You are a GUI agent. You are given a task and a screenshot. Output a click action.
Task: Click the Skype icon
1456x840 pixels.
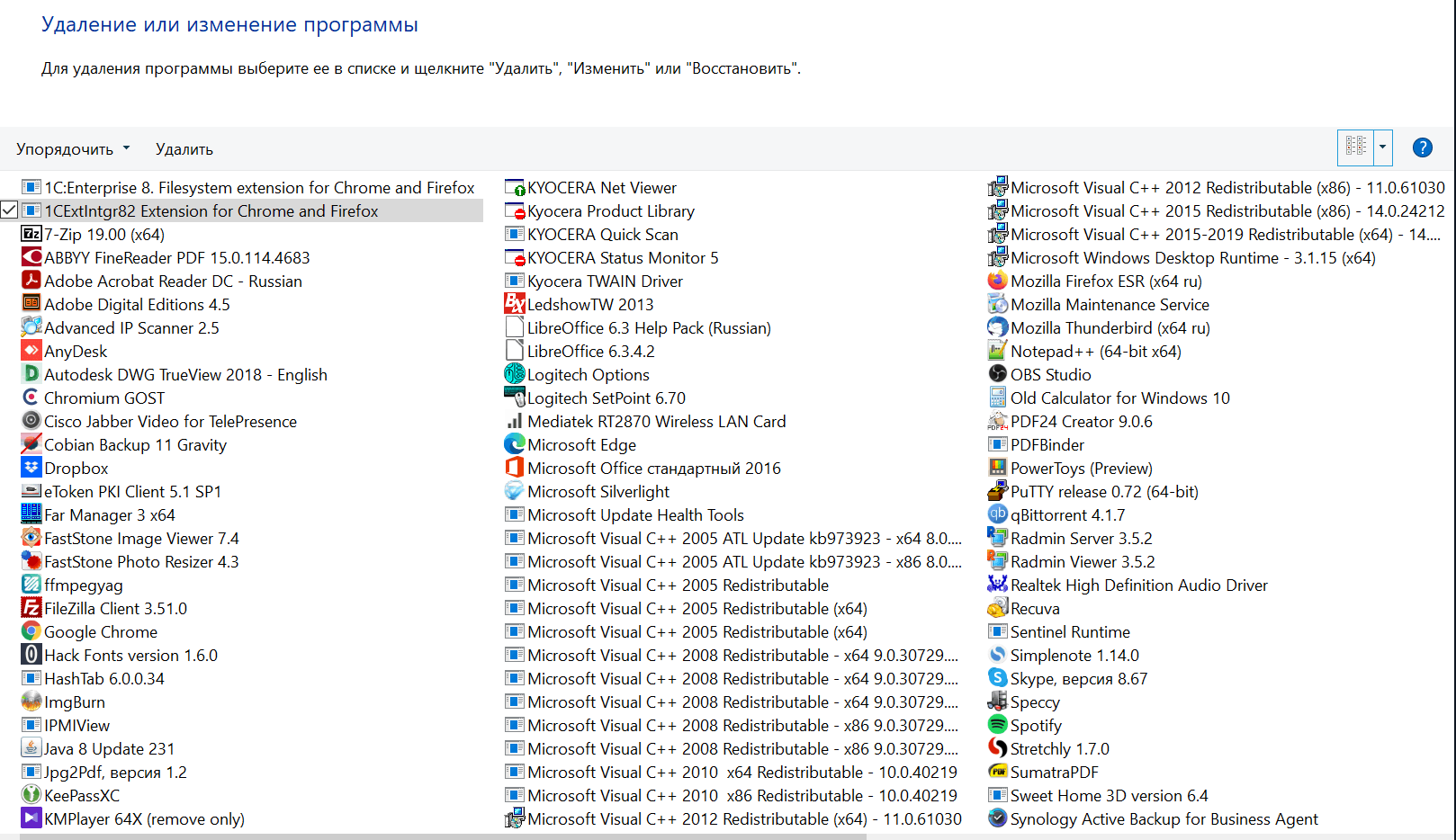point(998,678)
